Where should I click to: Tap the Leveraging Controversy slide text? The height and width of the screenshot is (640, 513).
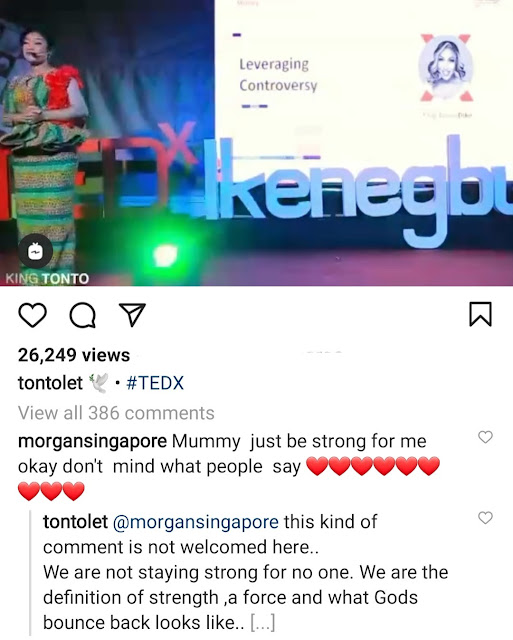[x=278, y=75]
